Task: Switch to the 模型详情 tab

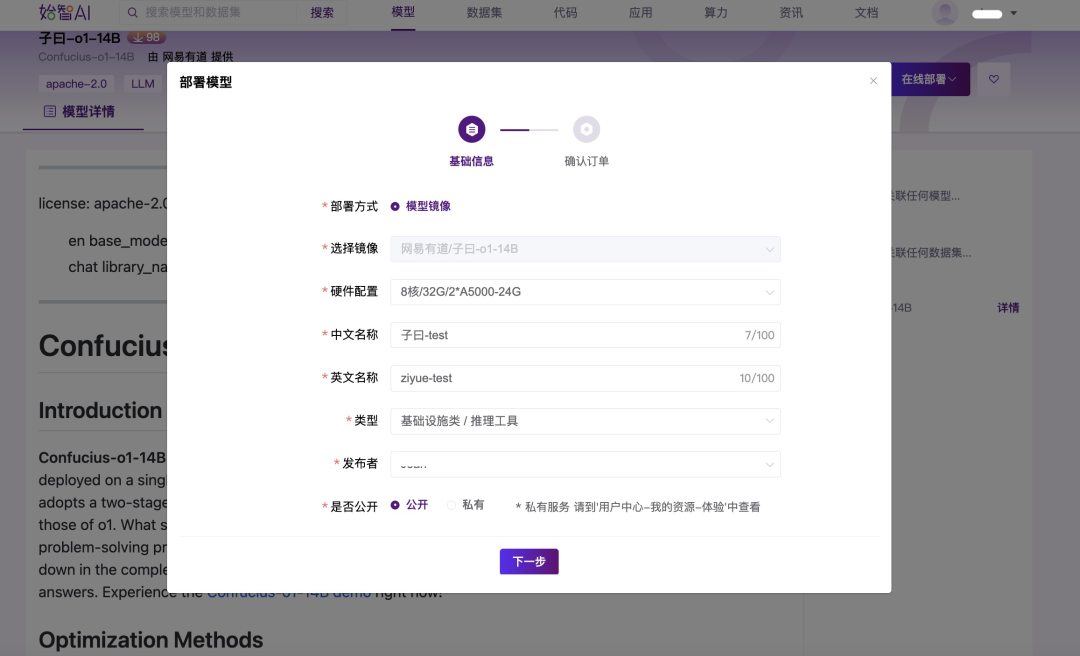Action: [x=83, y=112]
